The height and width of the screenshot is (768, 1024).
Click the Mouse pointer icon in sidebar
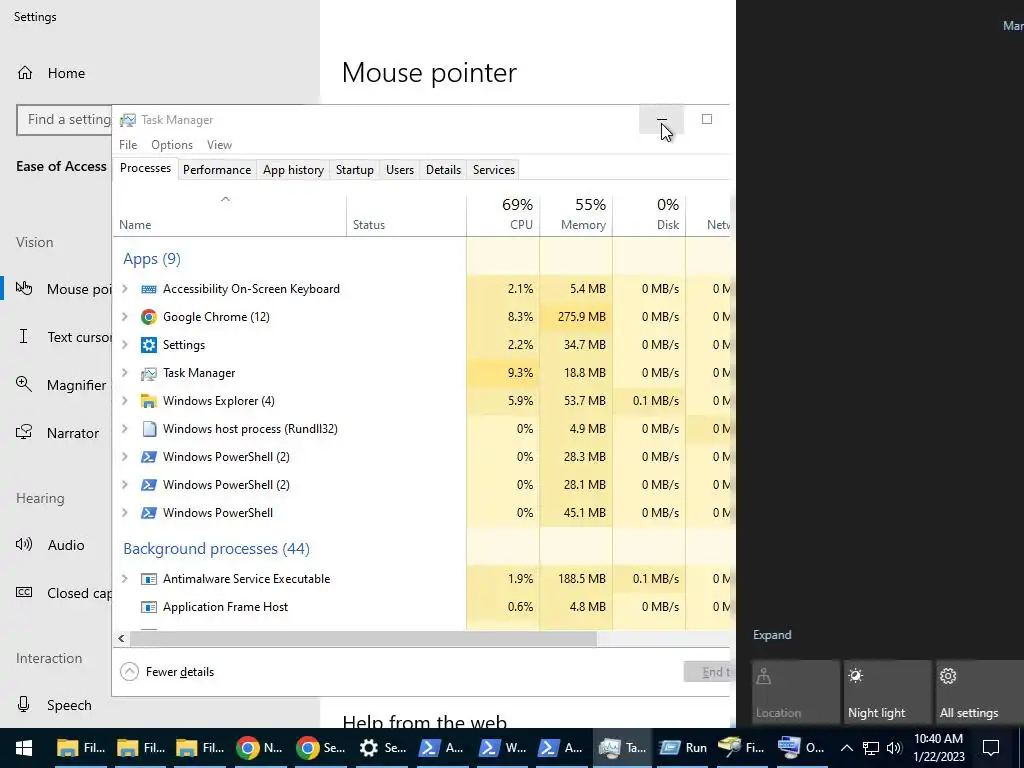pos(24,287)
